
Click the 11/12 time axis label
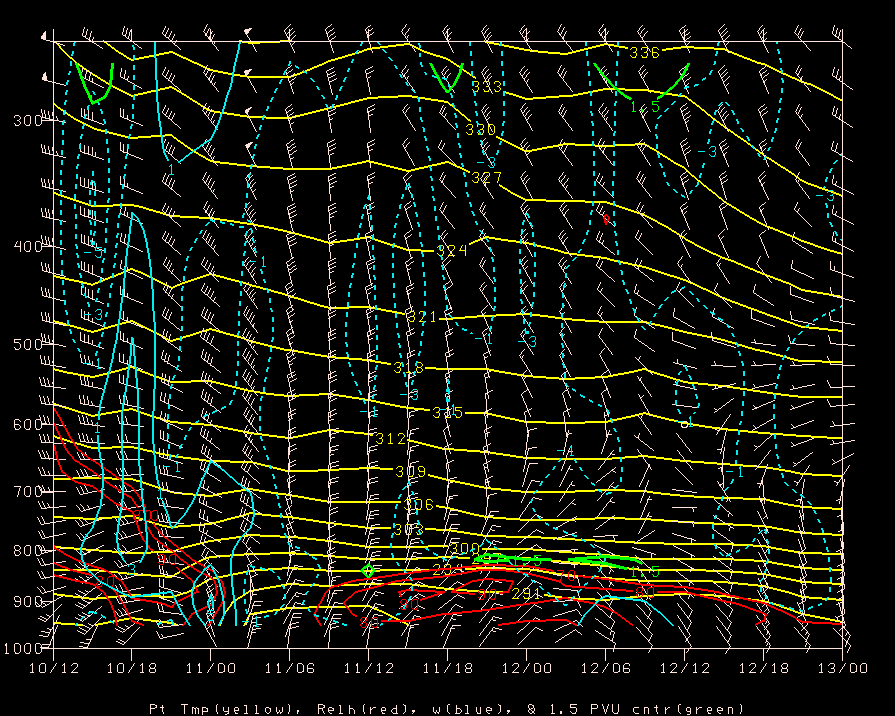coord(368,667)
